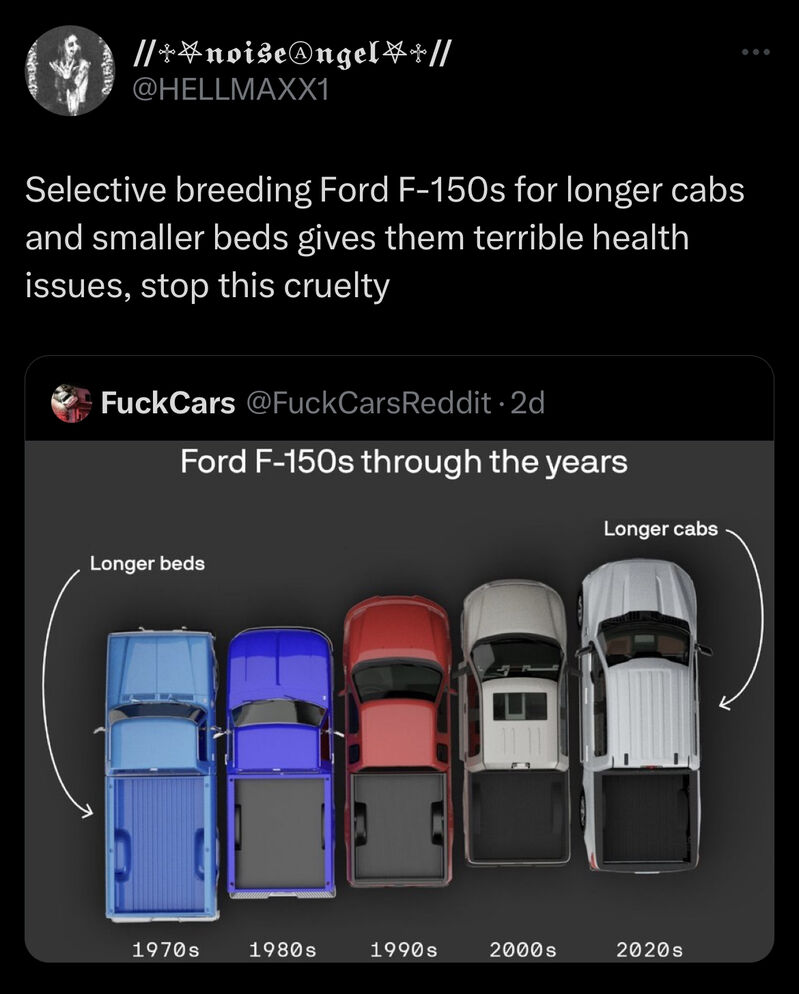Viewport: 799px width, 994px height.
Task: Open the FuckCars quoted account name
Action: [167, 403]
